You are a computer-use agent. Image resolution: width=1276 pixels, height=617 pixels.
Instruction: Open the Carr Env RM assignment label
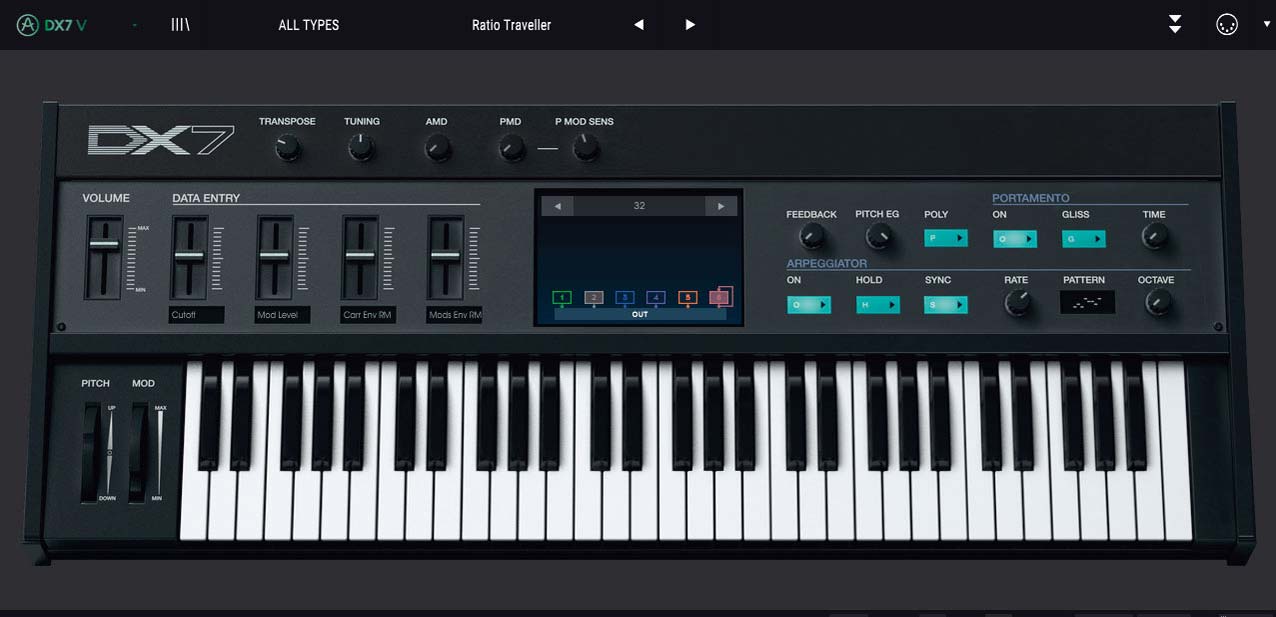[368, 315]
